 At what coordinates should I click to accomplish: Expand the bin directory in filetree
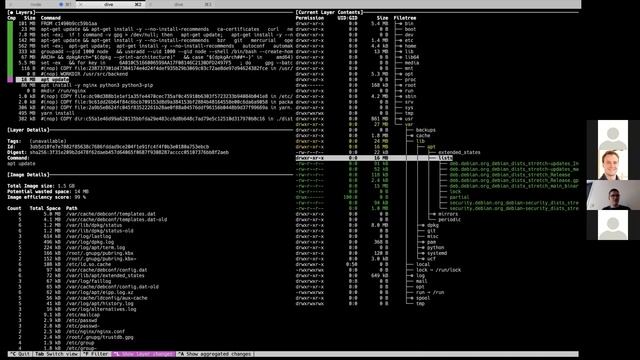(409, 24)
